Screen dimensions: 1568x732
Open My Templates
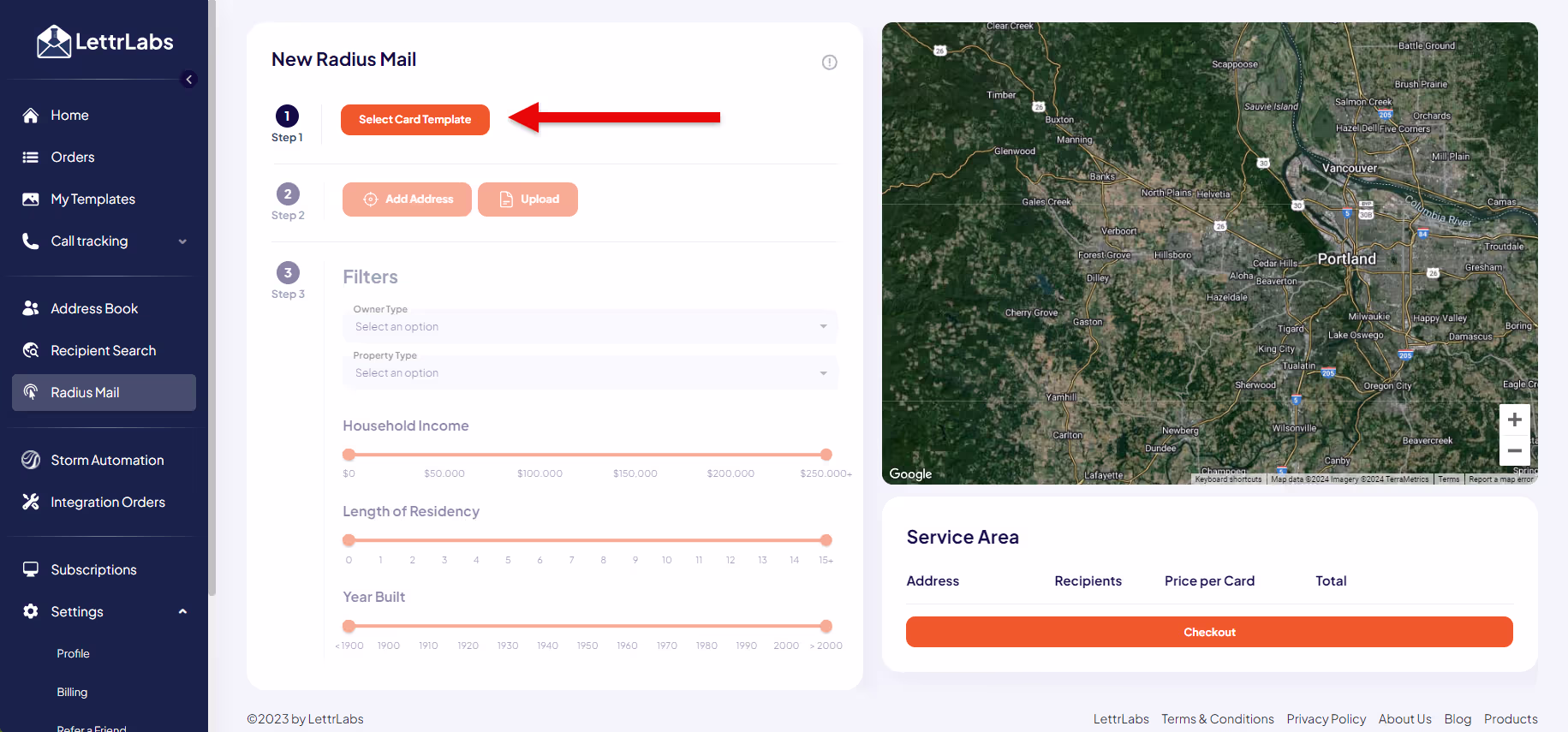pyautogui.click(x=104, y=199)
